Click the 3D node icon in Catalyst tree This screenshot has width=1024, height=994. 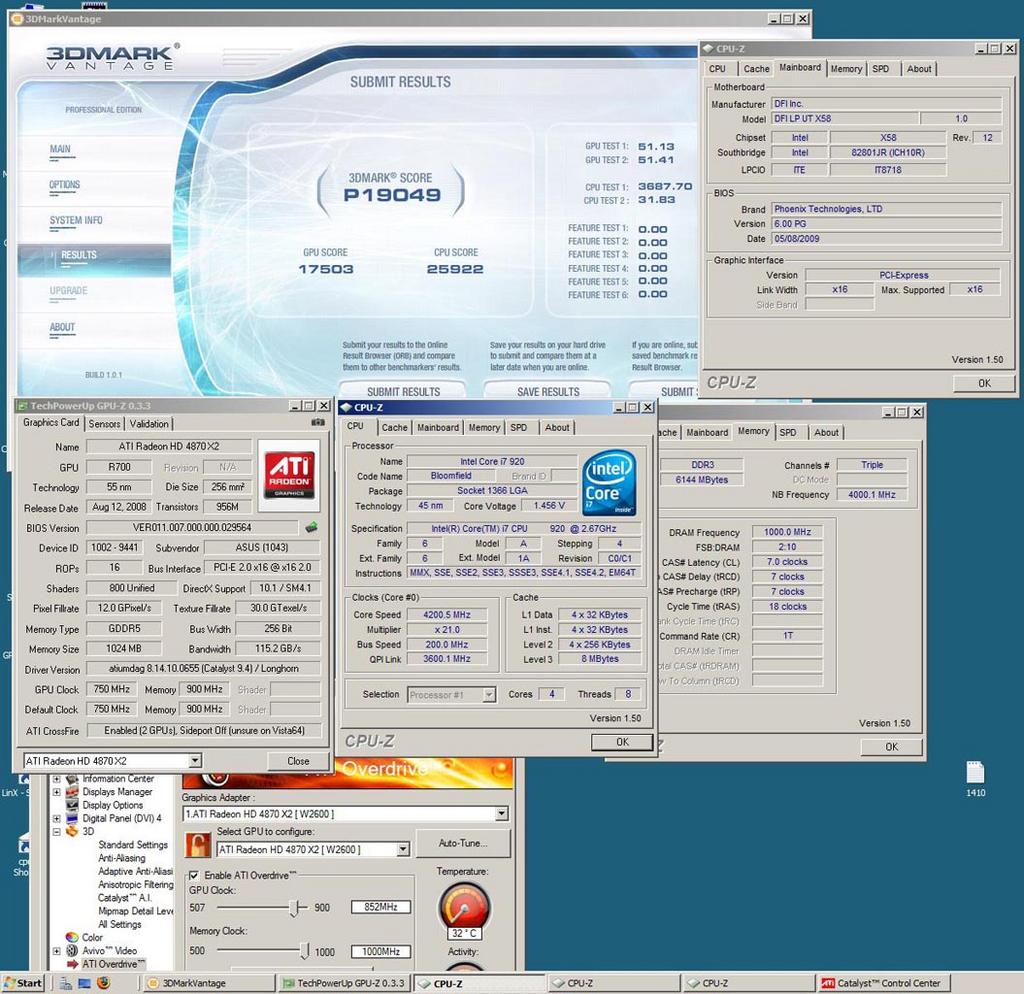pos(72,831)
